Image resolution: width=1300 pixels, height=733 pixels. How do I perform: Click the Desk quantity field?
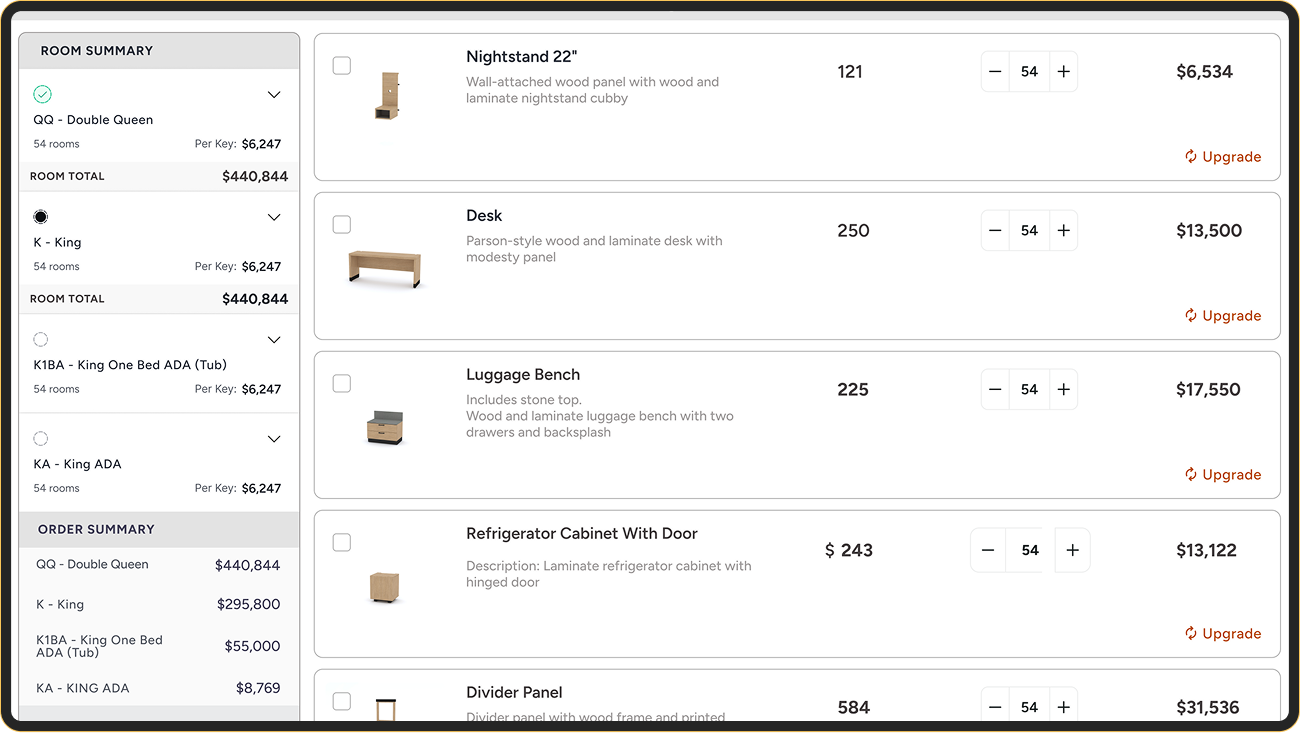[x=1029, y=231]
